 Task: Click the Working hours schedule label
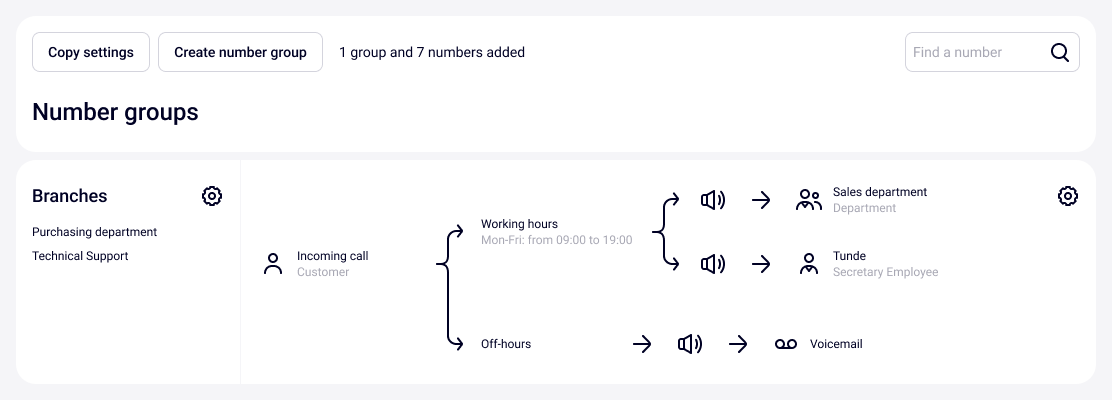(519, 224)
